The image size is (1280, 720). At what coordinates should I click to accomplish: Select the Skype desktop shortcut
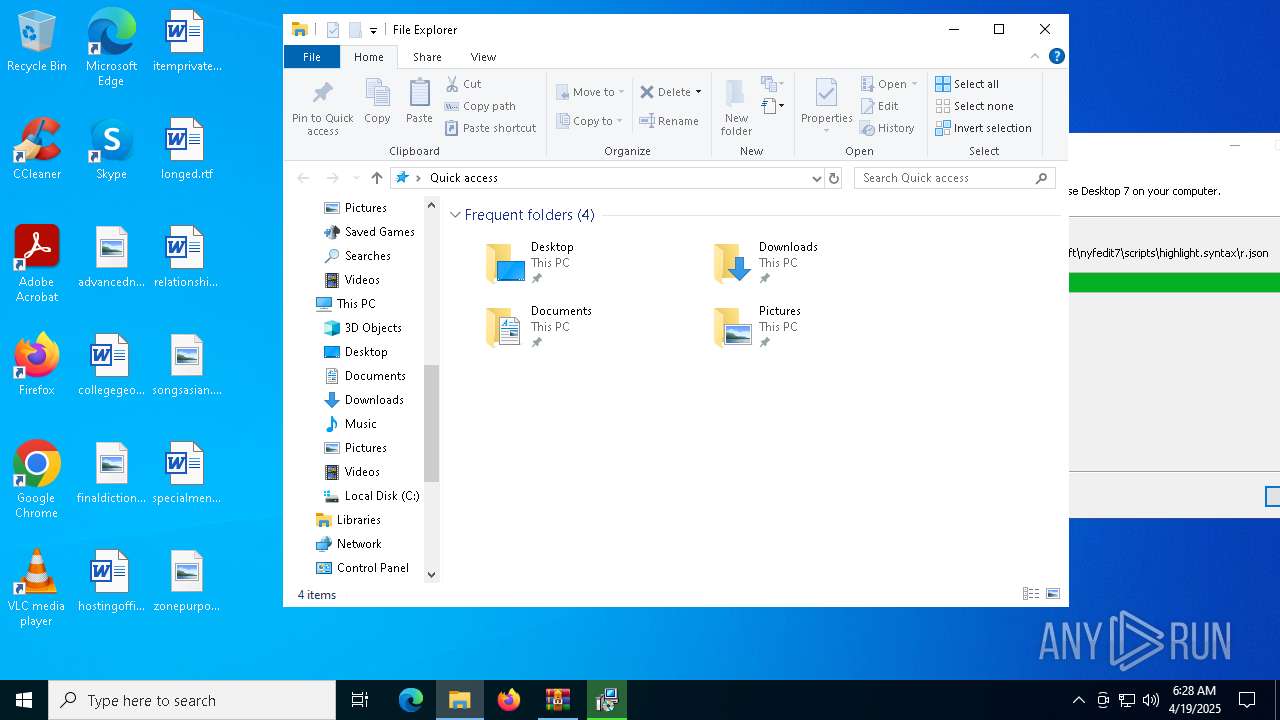(111, 149)
